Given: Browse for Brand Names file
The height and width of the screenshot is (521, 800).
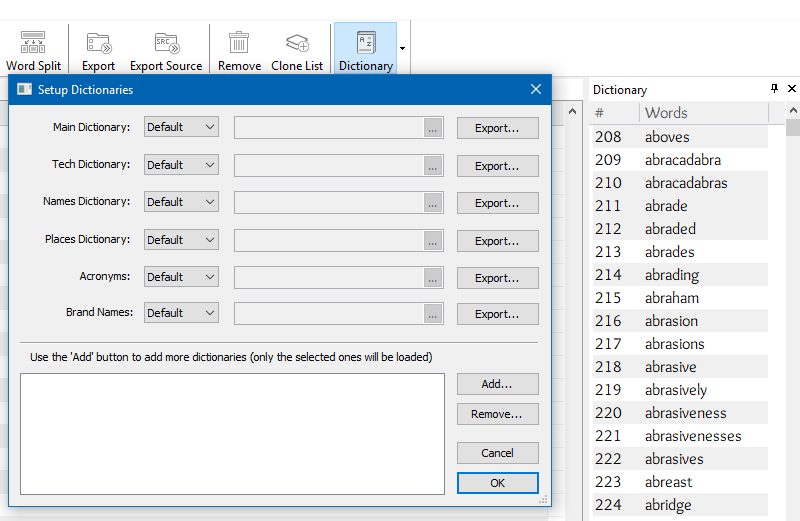Looking at the screenshot, I should [433, 314].
